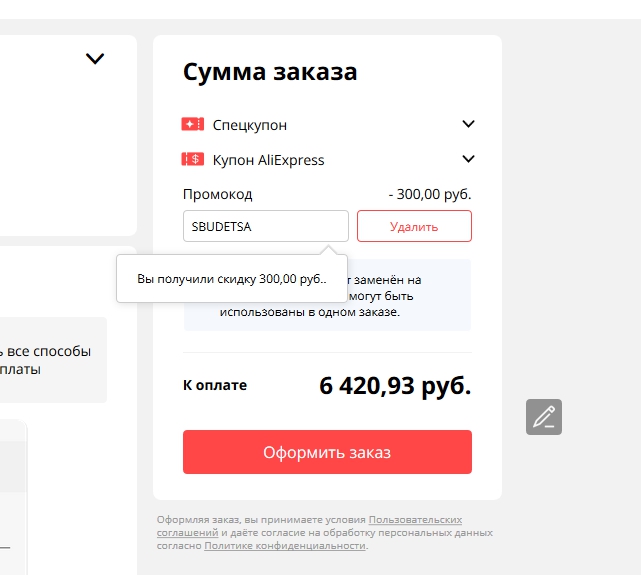Expand the Спецкупон section chevron
The width and height of the screenshot is (641, 575).
[x=468, y=125]
